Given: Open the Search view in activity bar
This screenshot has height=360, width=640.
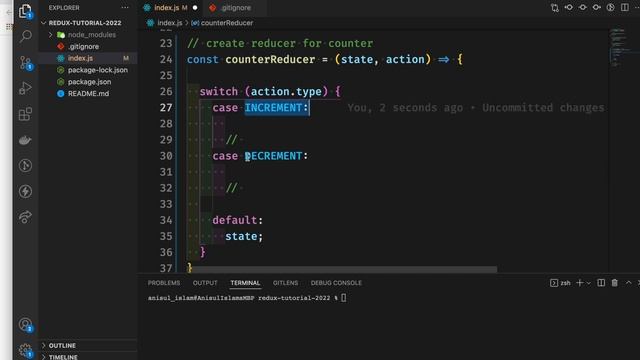Looking at the screenshot, I should 25,36.
